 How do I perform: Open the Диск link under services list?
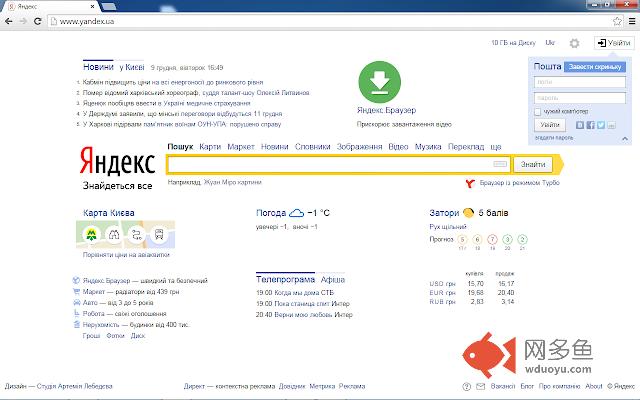(138, 336)
